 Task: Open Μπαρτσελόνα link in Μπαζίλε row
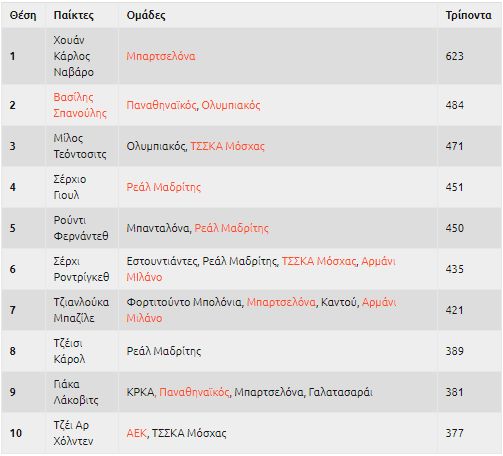pos(281,302)
